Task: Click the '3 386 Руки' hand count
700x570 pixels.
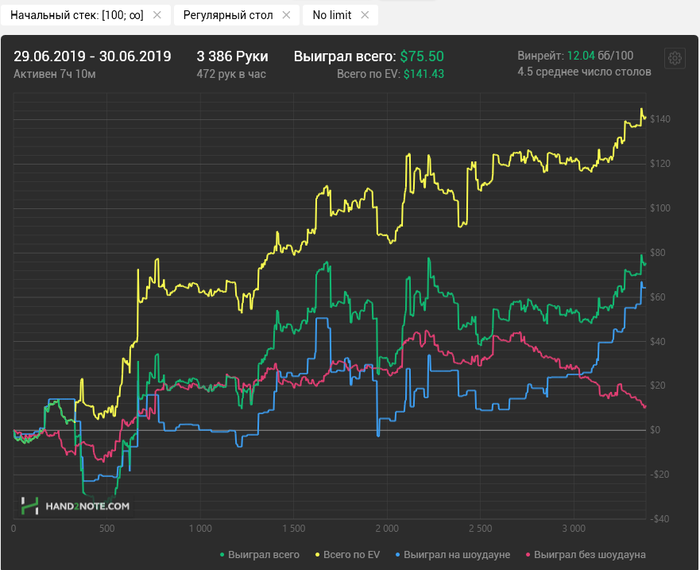Action: (x=232, y=56)
